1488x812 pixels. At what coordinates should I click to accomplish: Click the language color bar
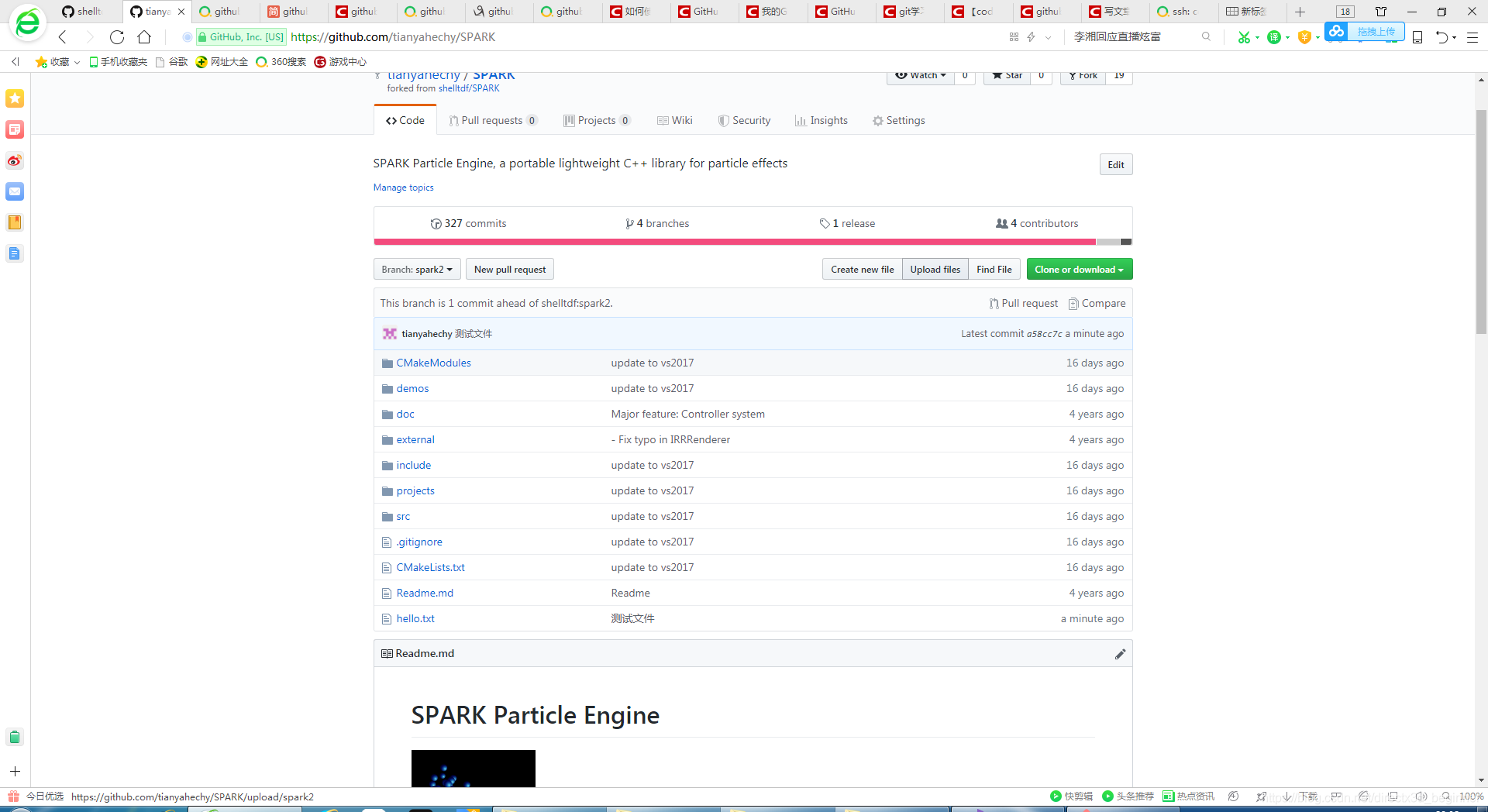tap(753, 242)
